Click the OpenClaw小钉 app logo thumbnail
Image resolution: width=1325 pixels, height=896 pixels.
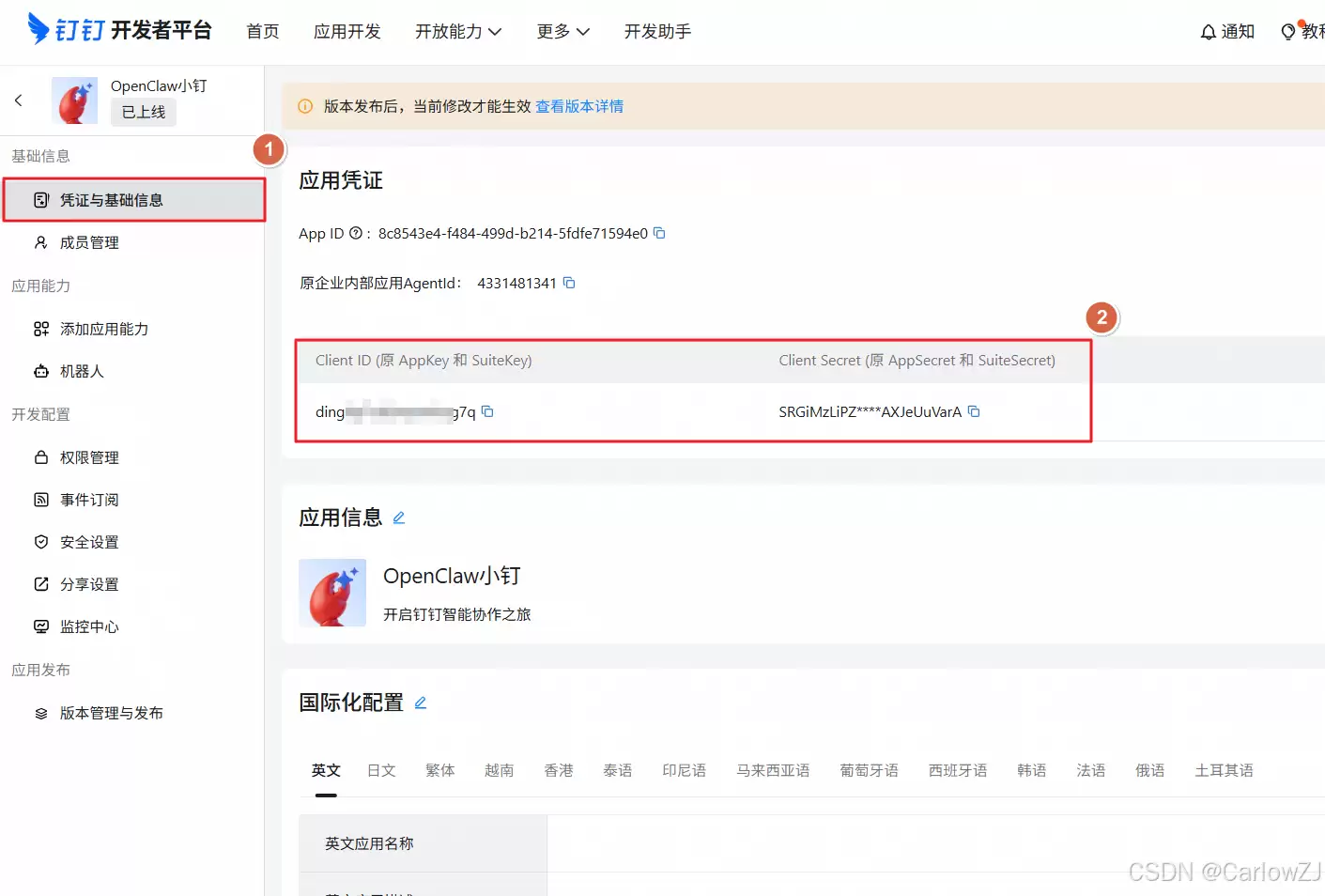point(75,100)
